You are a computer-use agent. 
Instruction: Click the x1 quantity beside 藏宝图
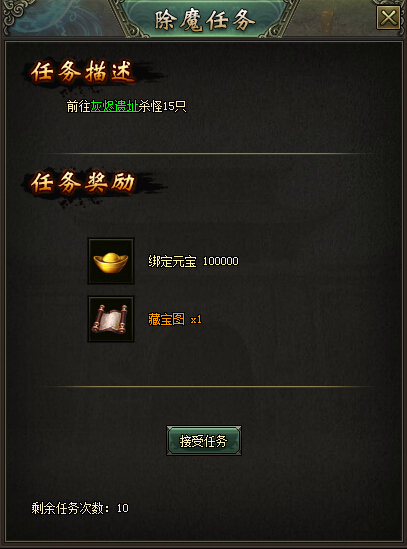(x=196, y=319)
